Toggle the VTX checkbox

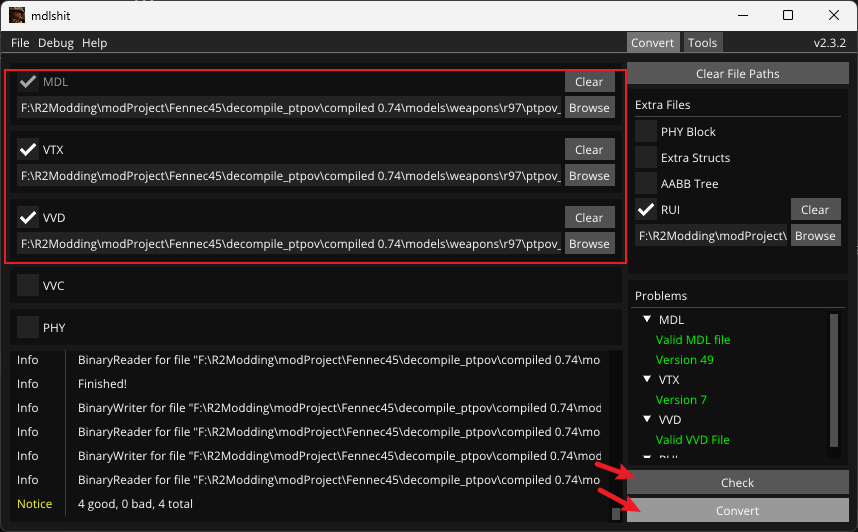(x=28, y=150)
